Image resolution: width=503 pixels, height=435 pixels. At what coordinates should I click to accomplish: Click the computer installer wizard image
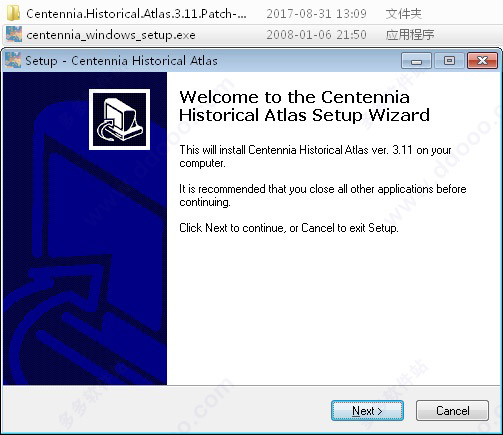point(119,119)
